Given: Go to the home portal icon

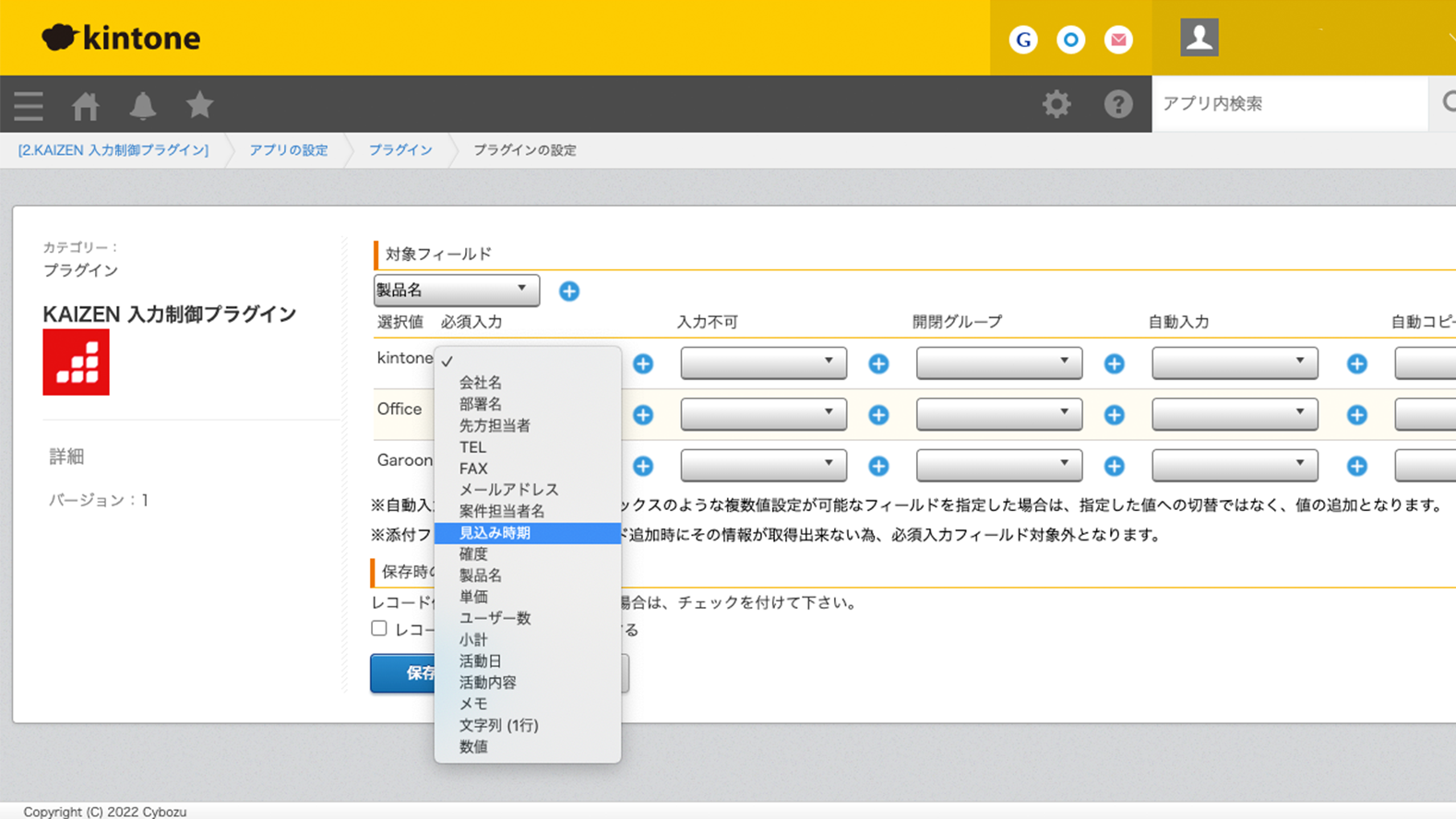Looking at the screenshot, I should [x=86, y=106].
